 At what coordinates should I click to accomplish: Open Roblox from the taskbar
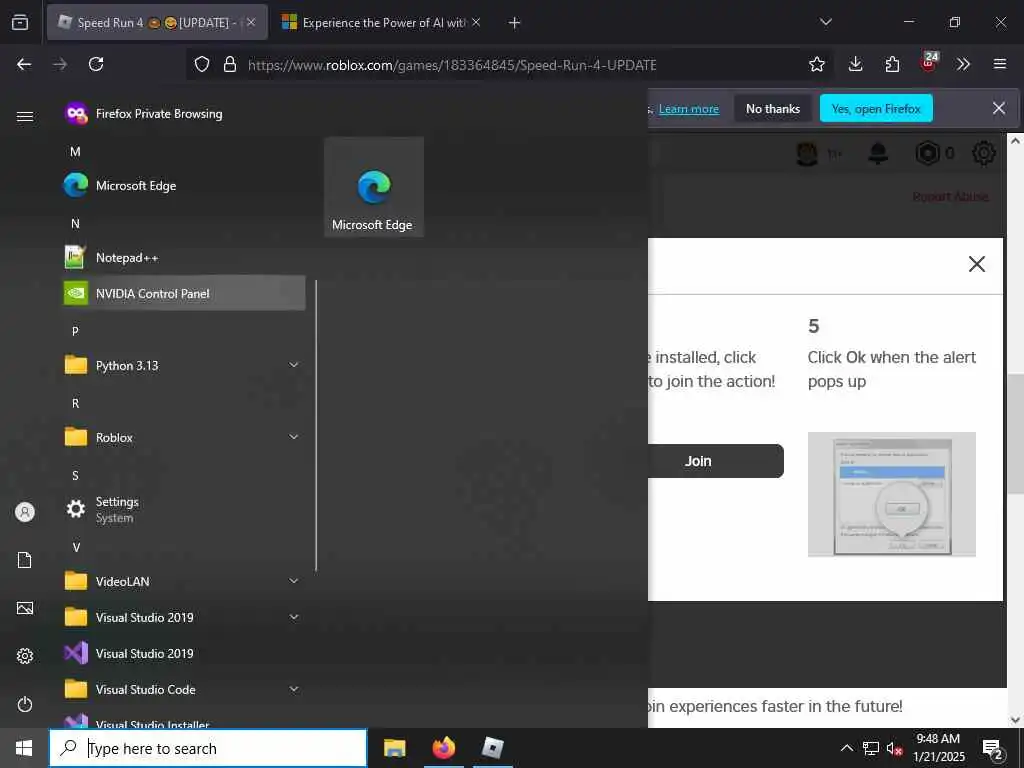click(x=492, y=748)
